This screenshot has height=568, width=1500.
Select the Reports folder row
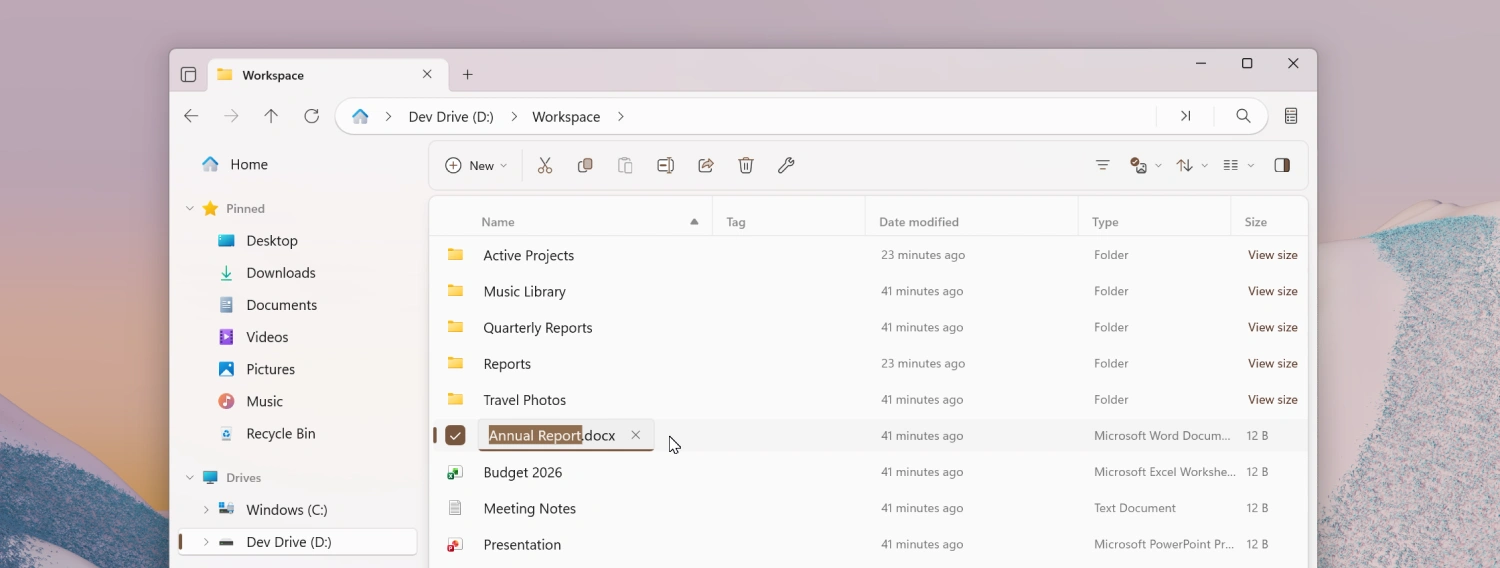coord(868,364)
